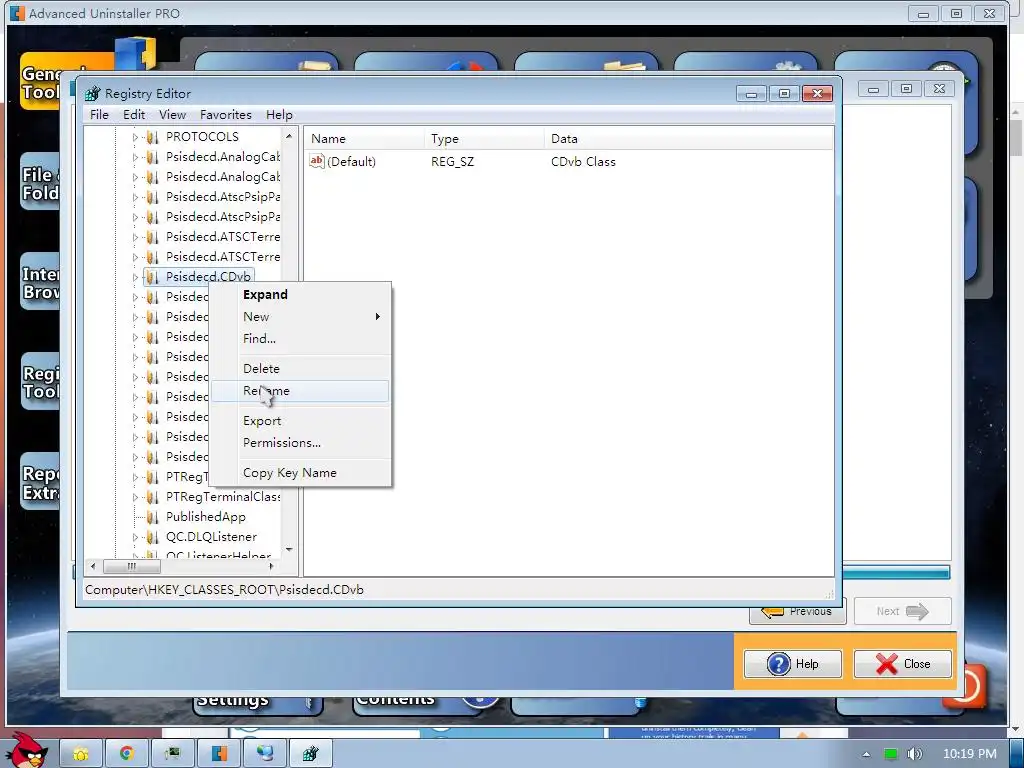Click the Close button in Advanced Uninstaller
Screen dimensions: 1024x768
903,664
